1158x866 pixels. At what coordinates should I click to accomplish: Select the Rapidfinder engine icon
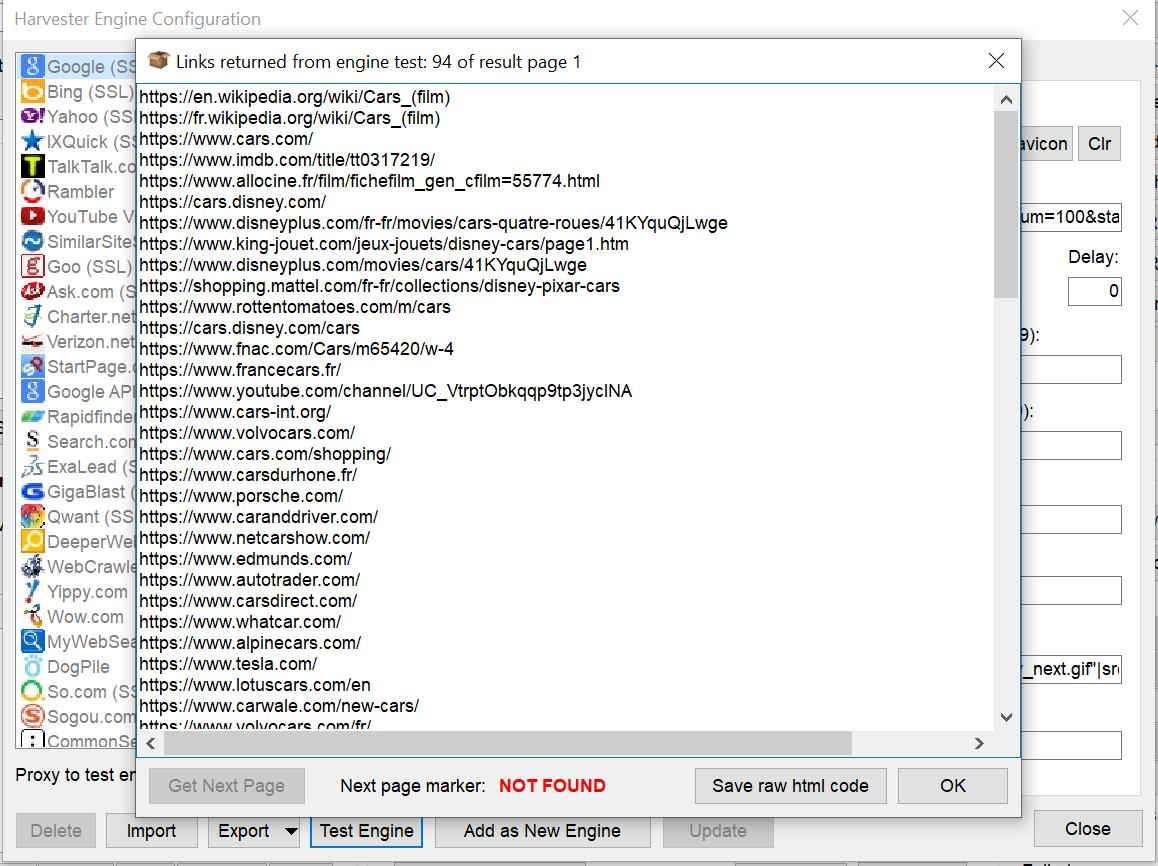pyautogui.click(x=32, y=416)
